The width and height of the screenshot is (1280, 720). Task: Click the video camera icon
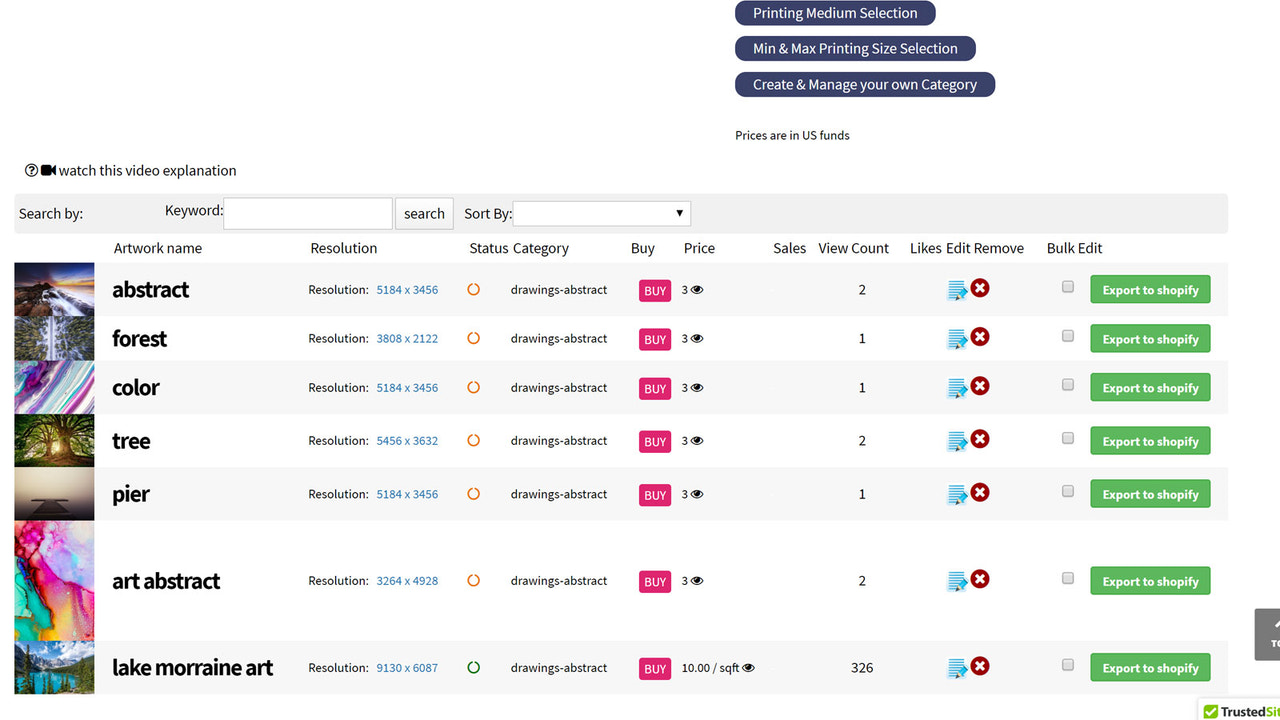coord(48,171)
